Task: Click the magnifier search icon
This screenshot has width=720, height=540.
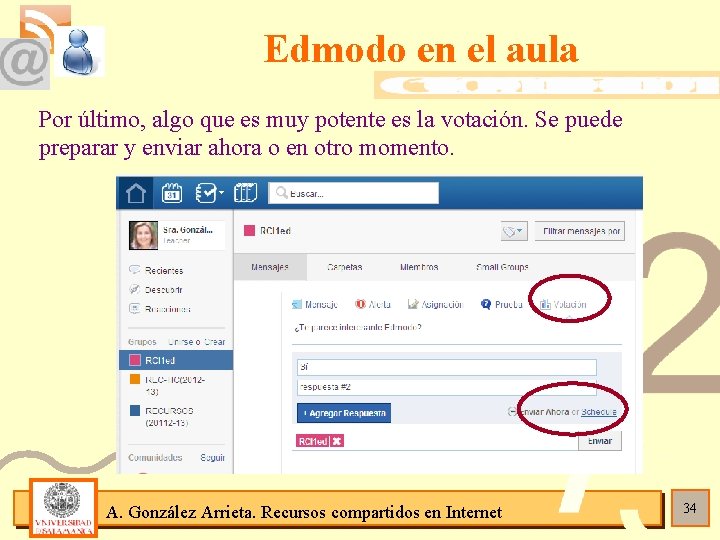Action: (281, 193)
